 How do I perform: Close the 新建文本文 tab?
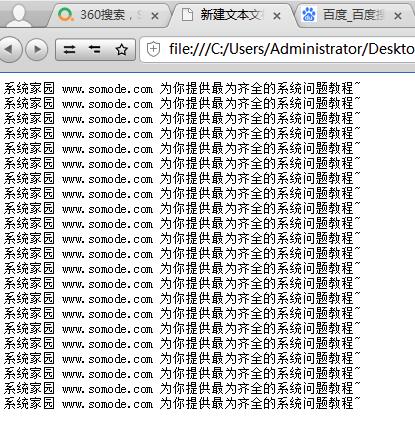(x=277, y=16)
